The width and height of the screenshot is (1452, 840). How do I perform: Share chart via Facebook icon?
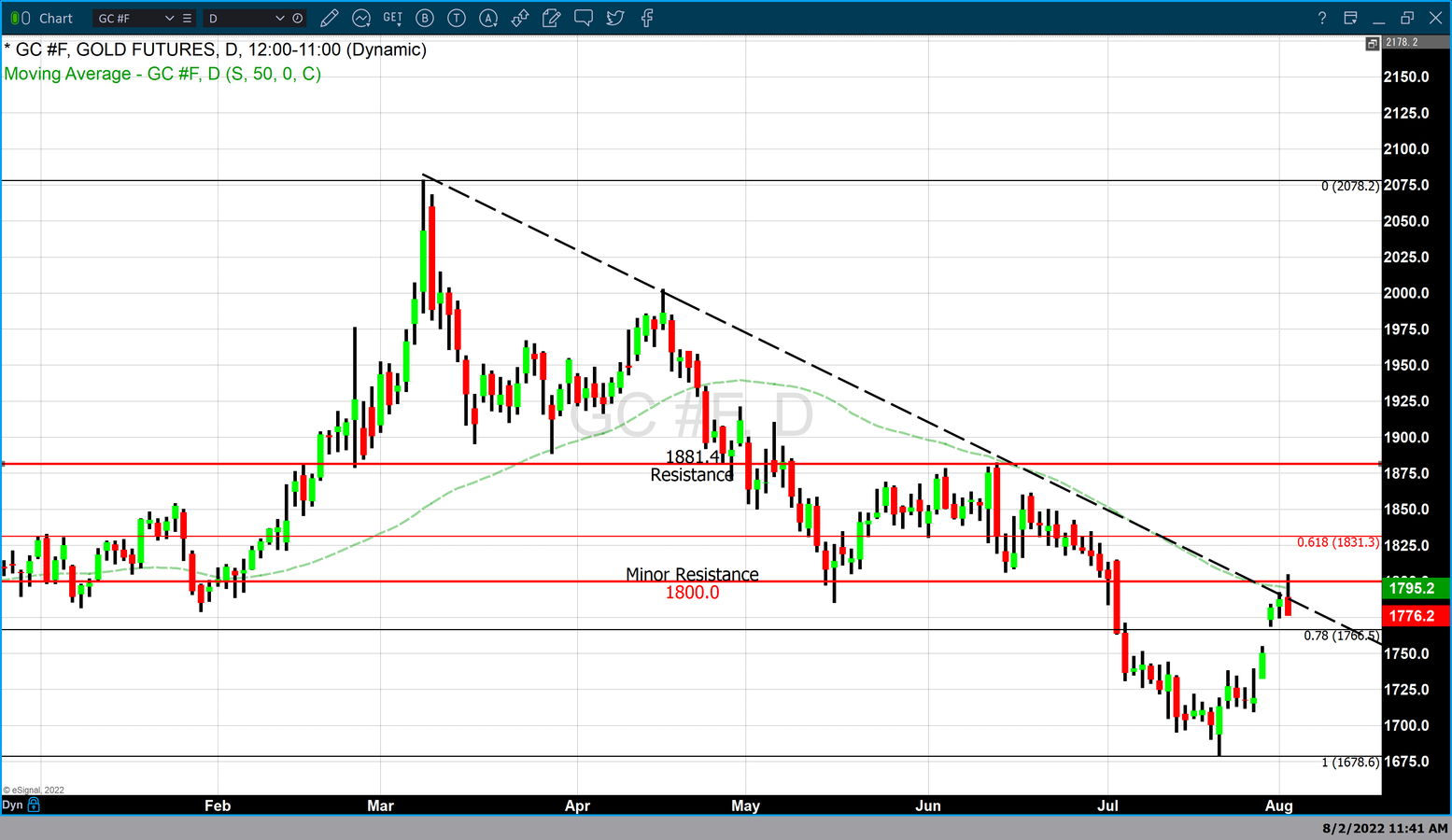pos(647,18)
